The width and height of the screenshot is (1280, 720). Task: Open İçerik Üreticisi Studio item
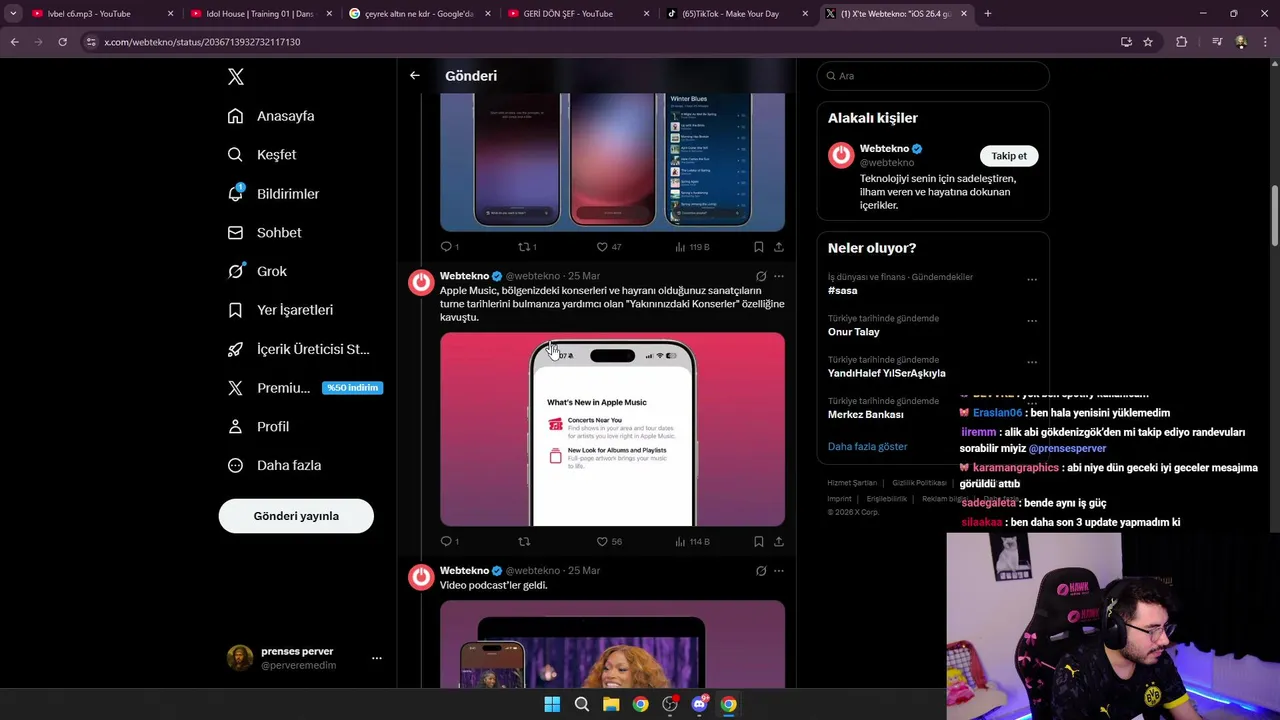coord(298,349)
